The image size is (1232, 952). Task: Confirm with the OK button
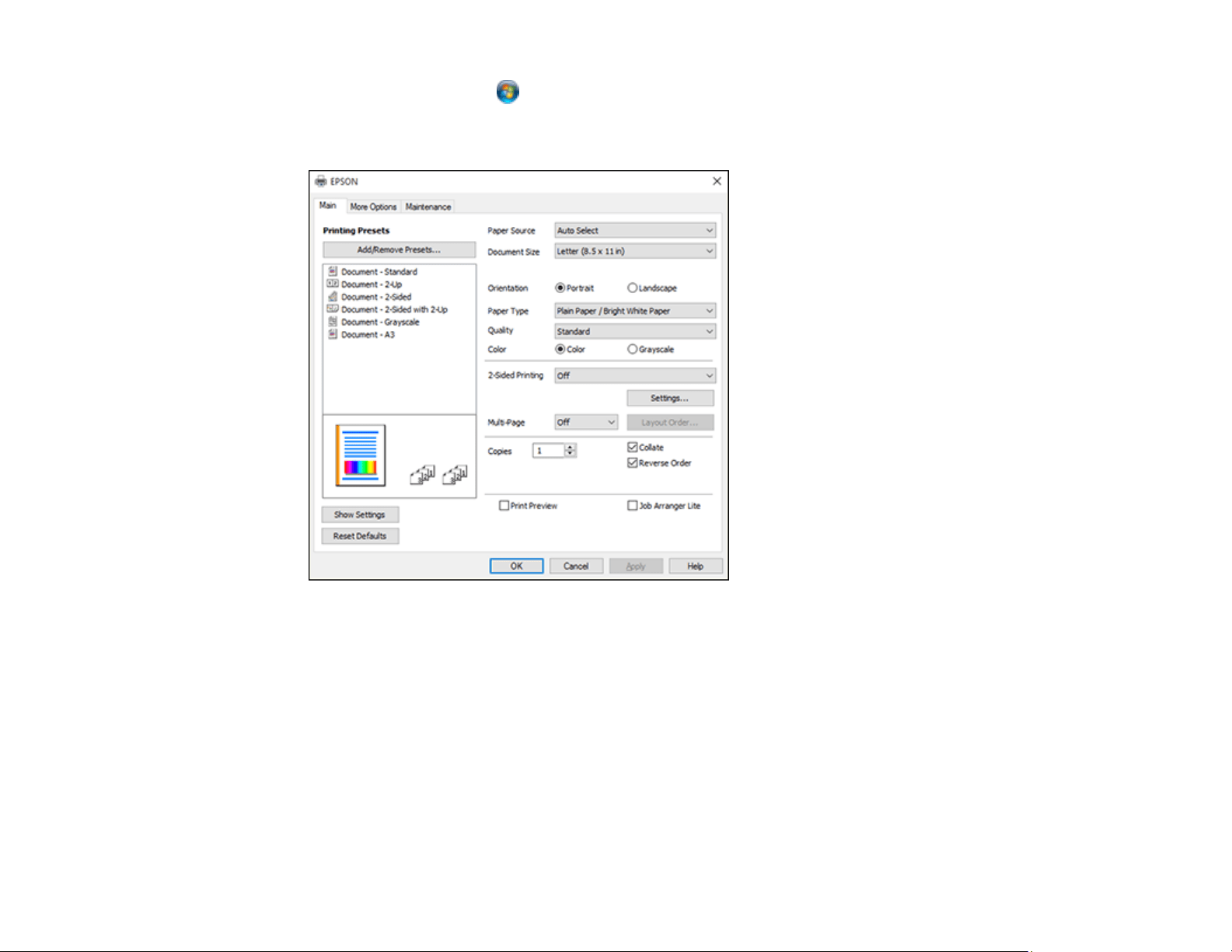[x=517, y=566]
